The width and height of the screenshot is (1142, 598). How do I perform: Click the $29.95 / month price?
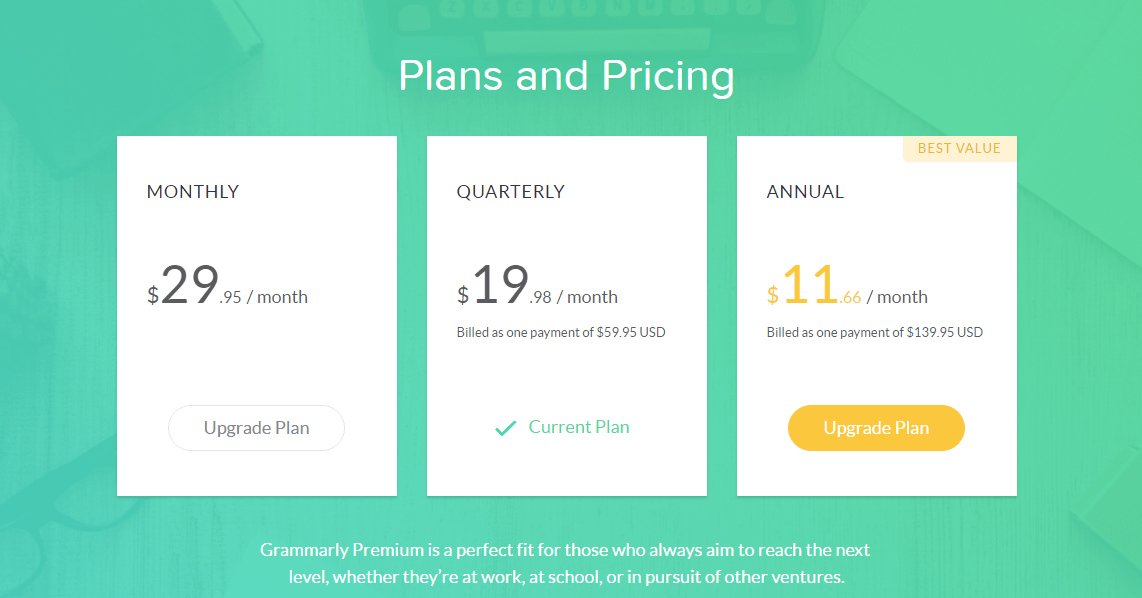coord(227,286)
